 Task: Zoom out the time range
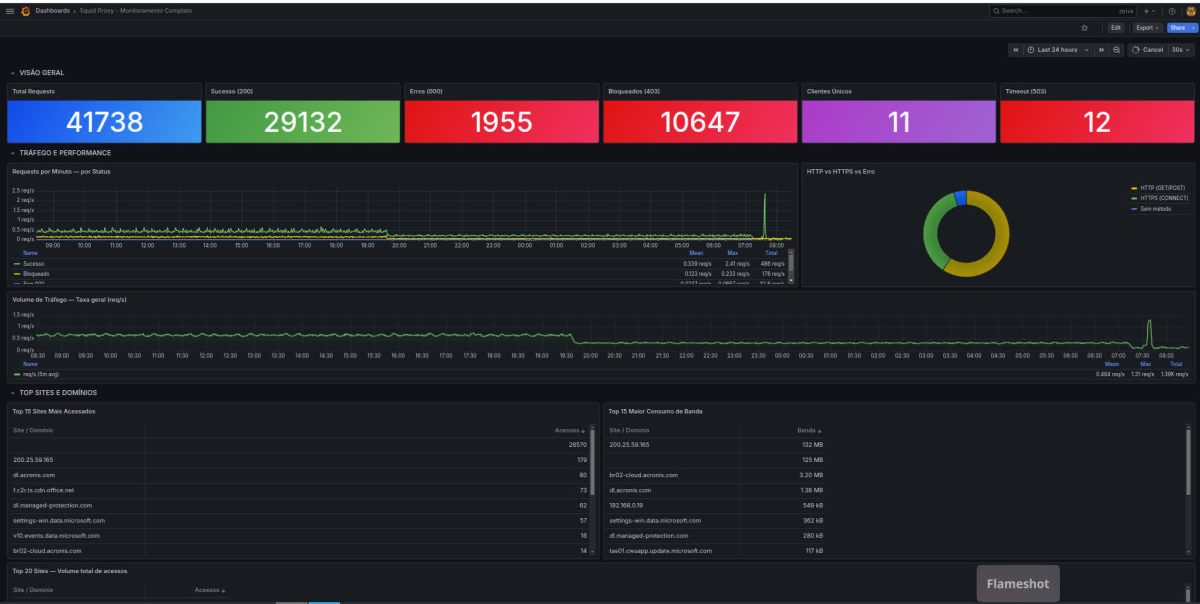(1116, 50)
